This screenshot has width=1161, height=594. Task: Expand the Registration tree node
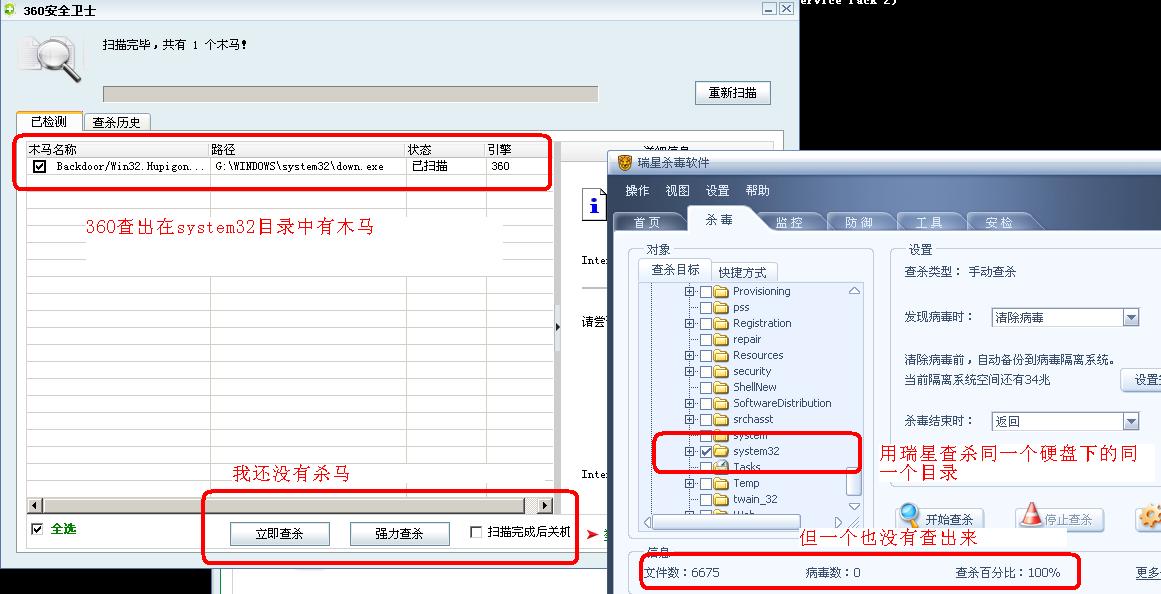689,324
